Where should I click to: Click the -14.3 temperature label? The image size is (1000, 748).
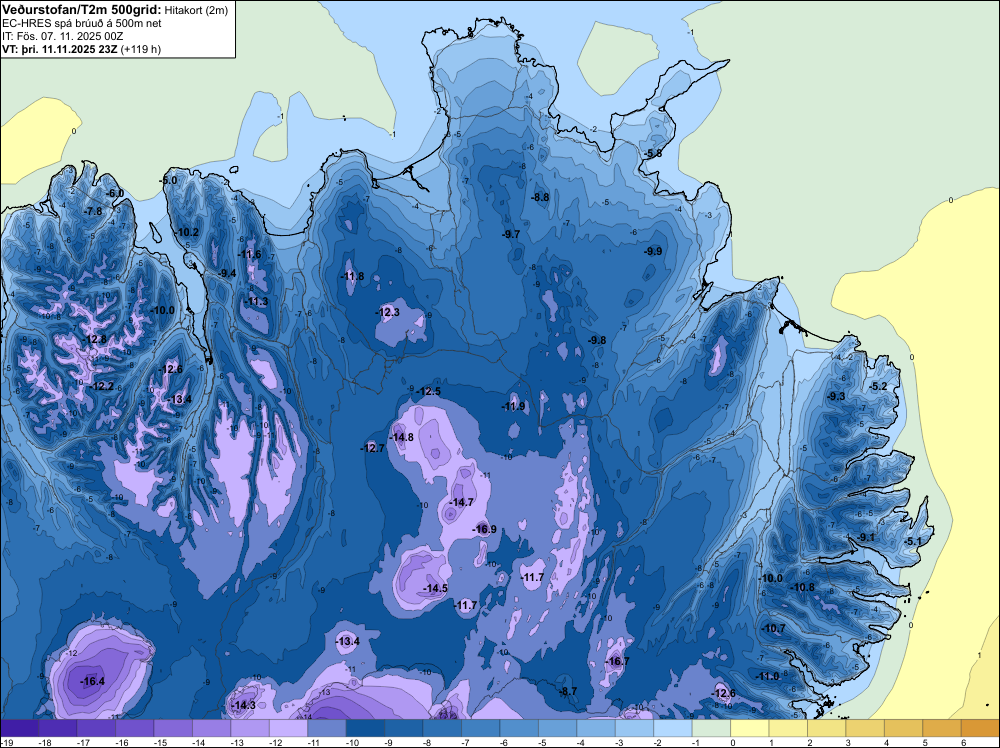click(x=243, y=705)
